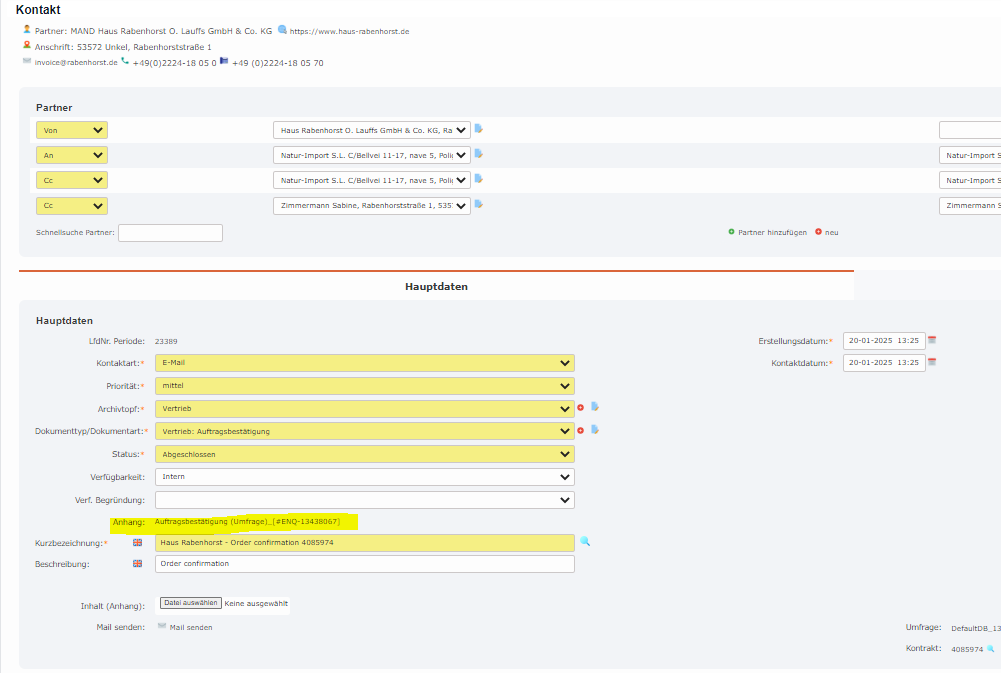1001x673 pixels.
Task: Click the phone icon next to +49(0)2224-18 05 0
Action: (x=123, y=62)
